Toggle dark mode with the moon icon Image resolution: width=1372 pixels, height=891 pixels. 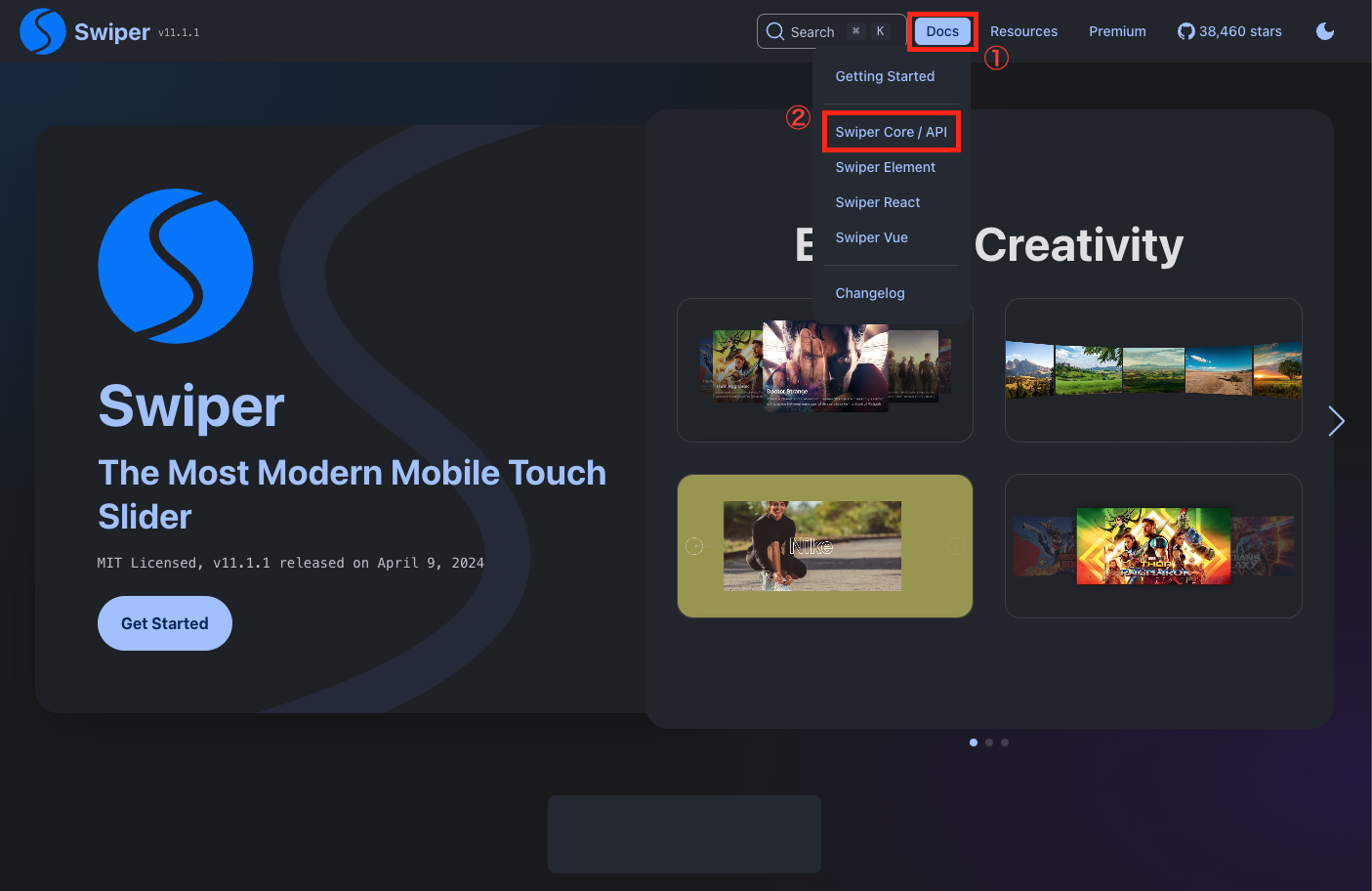click(x=1325, y=31)
